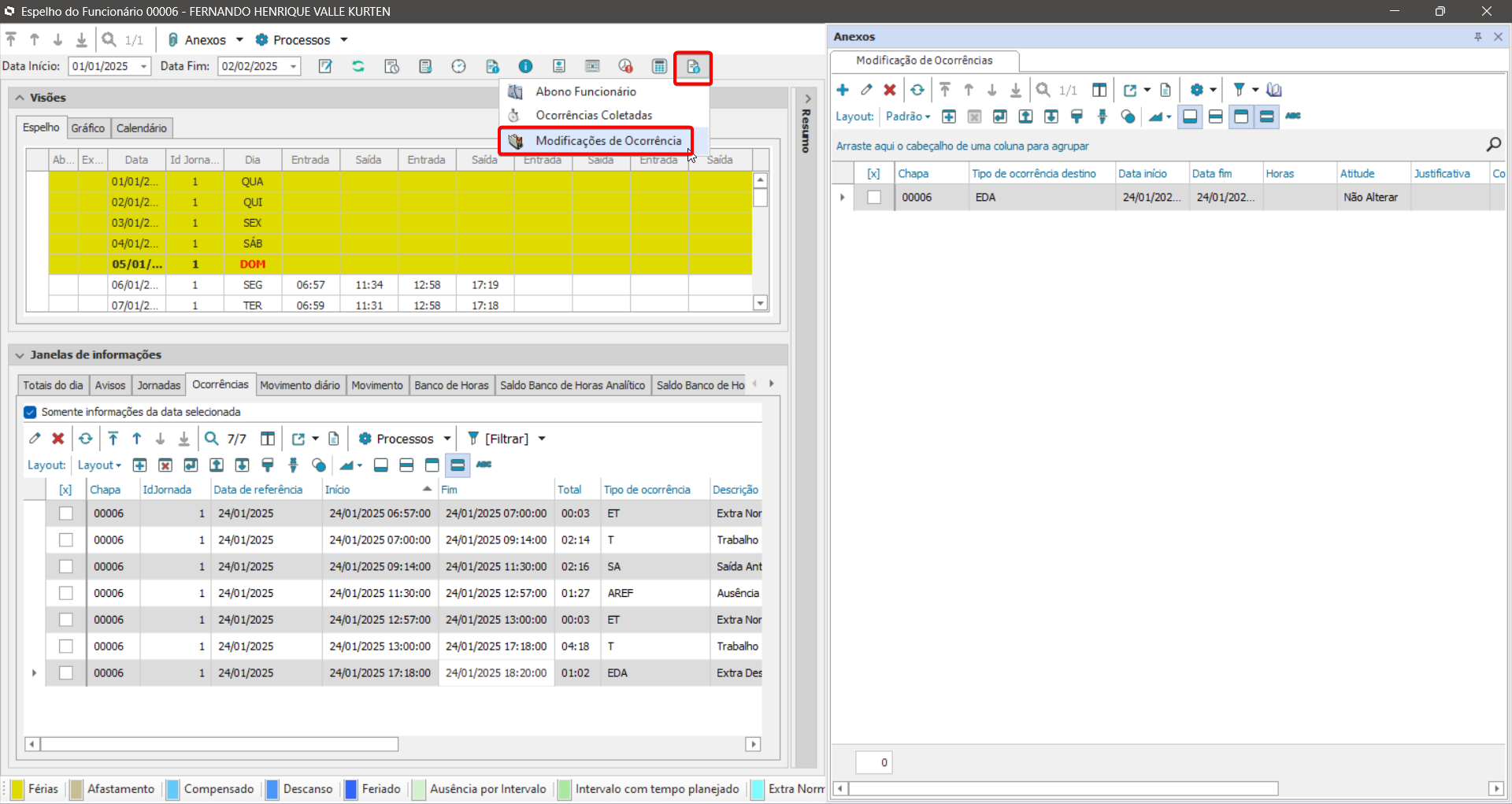Open the Banco de Horas tab

coord(451,385)
